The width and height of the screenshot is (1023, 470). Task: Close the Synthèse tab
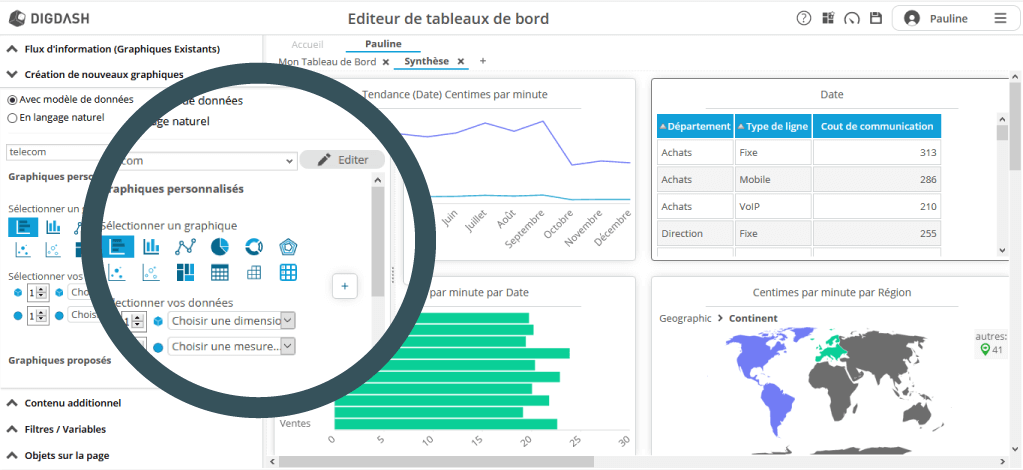pyautogui.click(x=461, y=61)
